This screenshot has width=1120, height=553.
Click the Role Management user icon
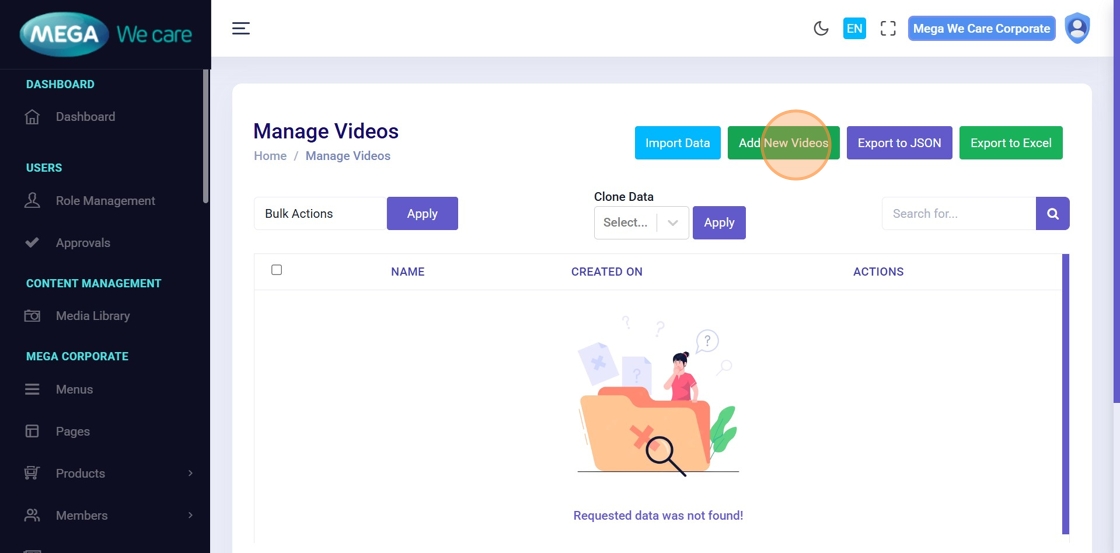(32, 201)
